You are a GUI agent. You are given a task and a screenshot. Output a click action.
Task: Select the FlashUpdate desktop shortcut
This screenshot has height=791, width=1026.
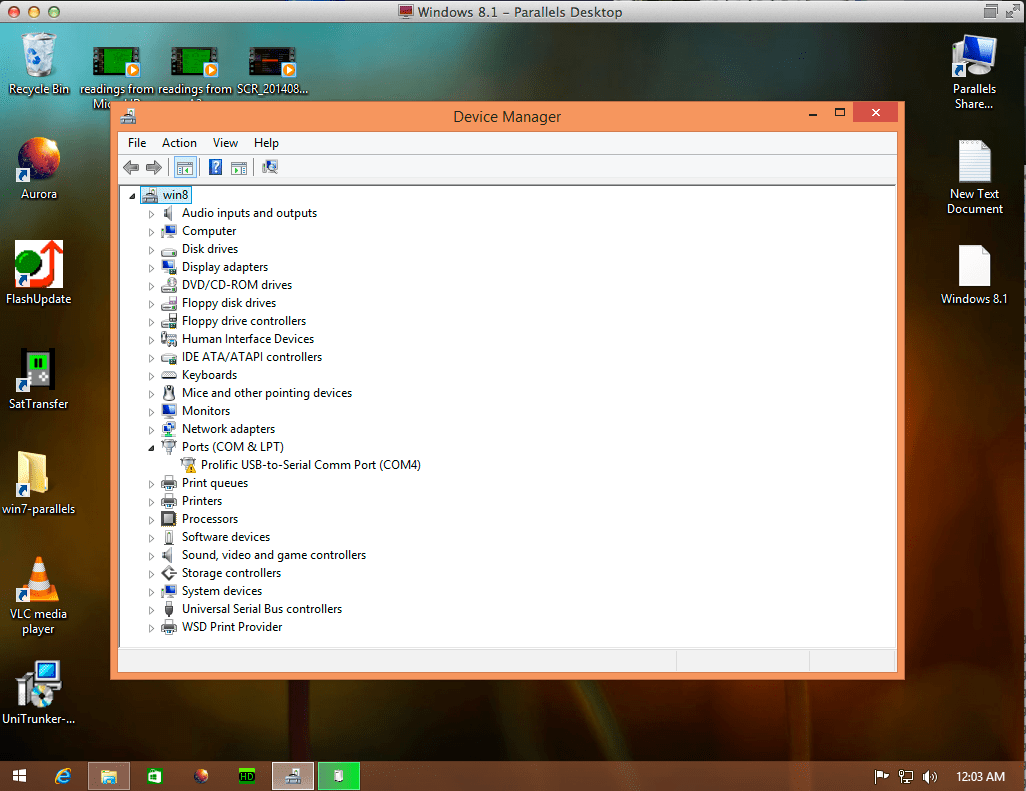coord(39,273)
